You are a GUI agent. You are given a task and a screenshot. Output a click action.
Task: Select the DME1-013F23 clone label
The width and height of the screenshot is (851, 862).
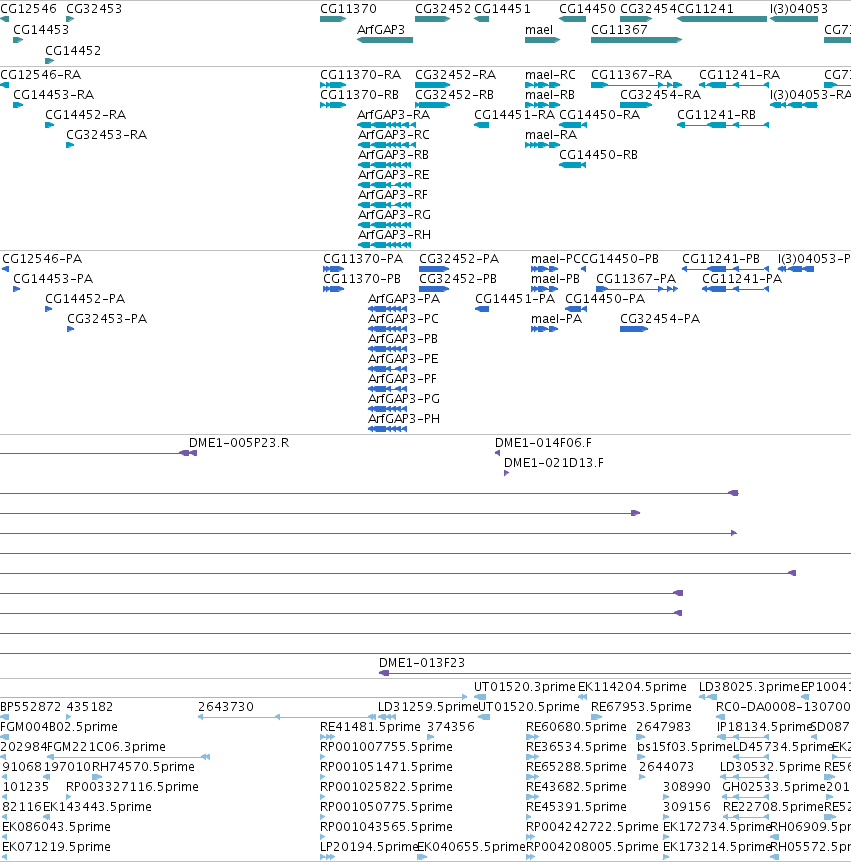click(x=422, y=663)
